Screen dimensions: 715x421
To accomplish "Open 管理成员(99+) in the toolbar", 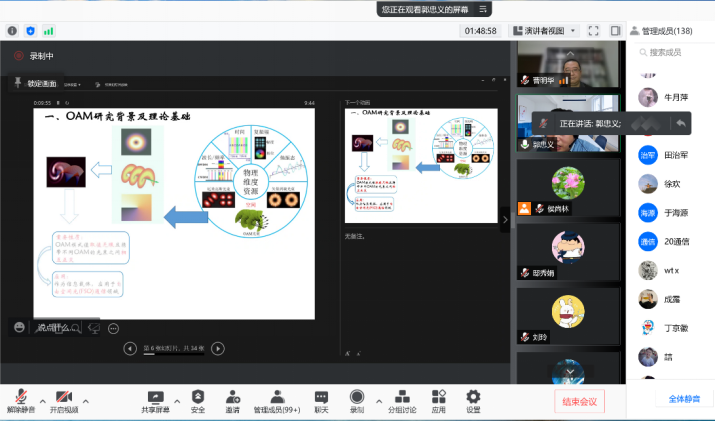I will point(274,396).
